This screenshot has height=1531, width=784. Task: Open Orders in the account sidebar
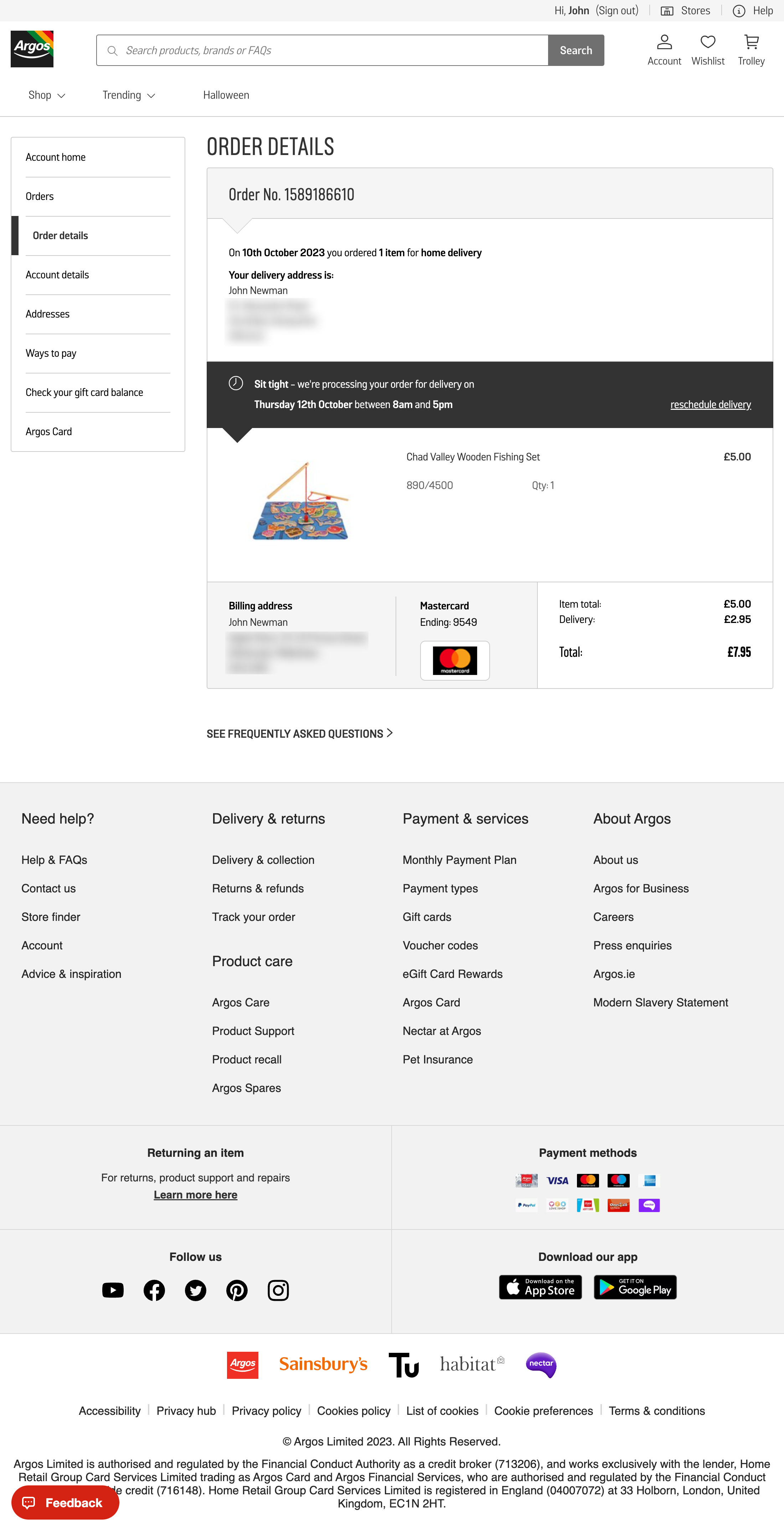[x=39, y=196]
